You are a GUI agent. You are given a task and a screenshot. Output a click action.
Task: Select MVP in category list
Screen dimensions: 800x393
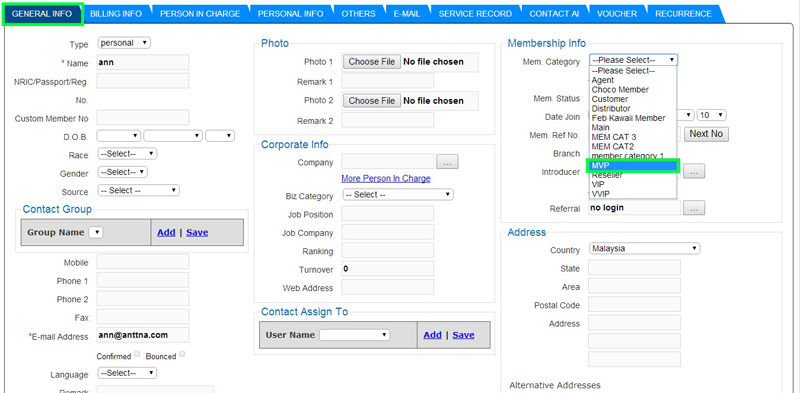633,166
